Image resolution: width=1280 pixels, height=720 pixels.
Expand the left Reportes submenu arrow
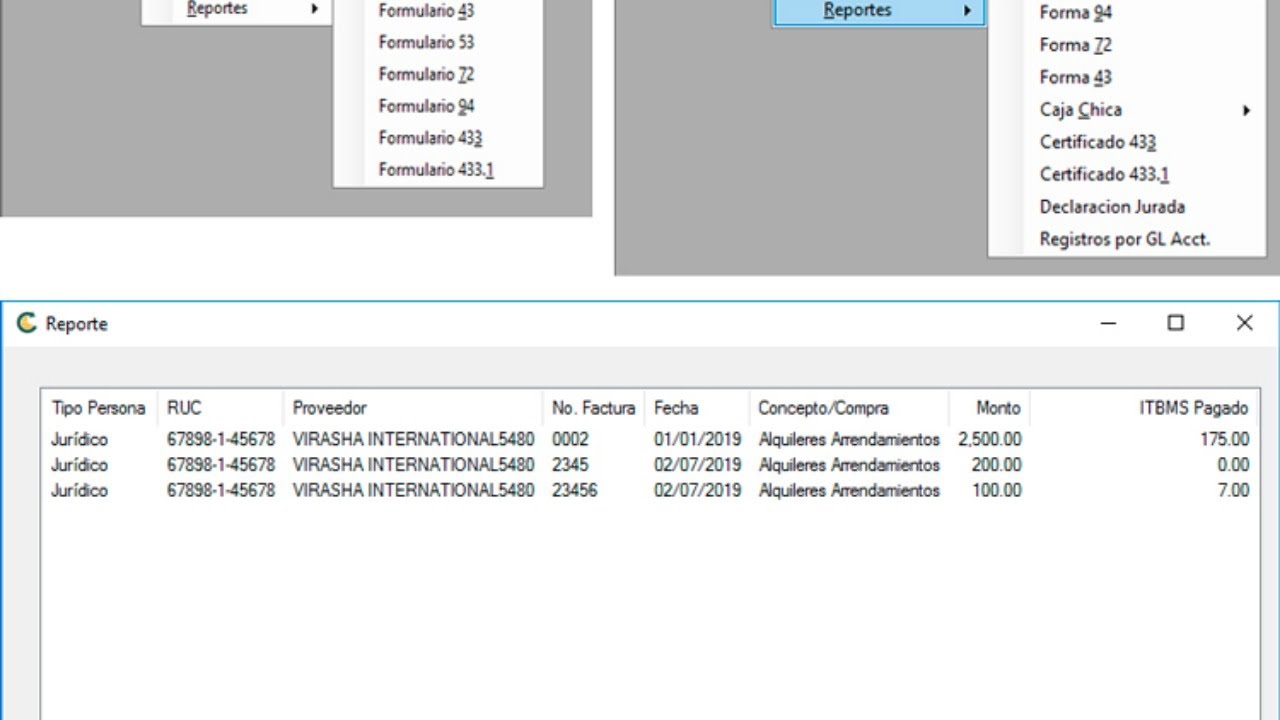click(314, 9)
